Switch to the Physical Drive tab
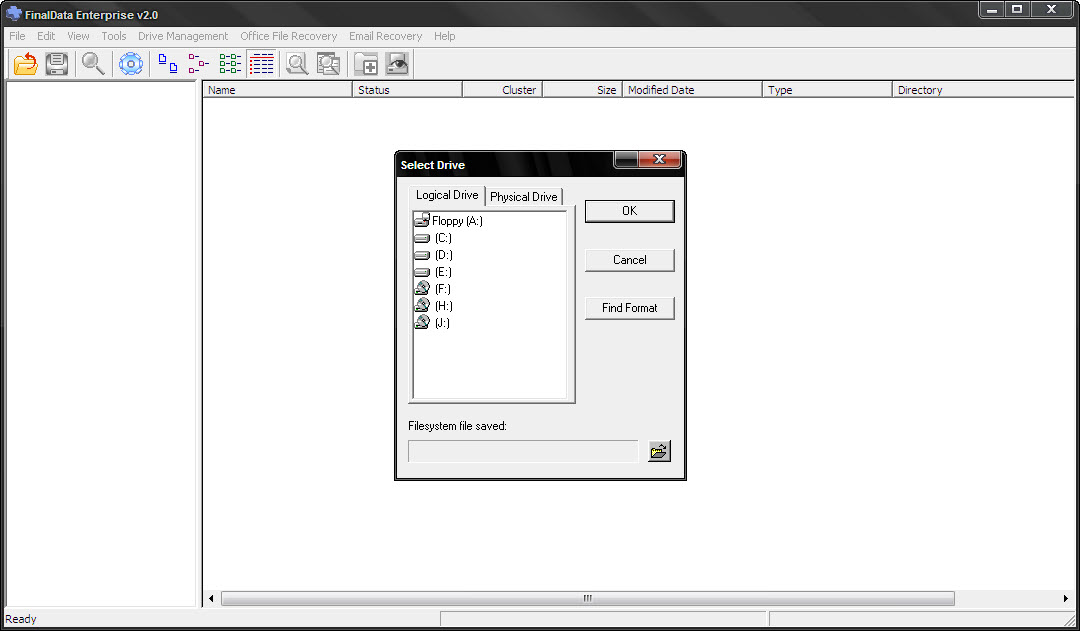The height and width of the screenshot is (631, 1080). tap(523, 197)
